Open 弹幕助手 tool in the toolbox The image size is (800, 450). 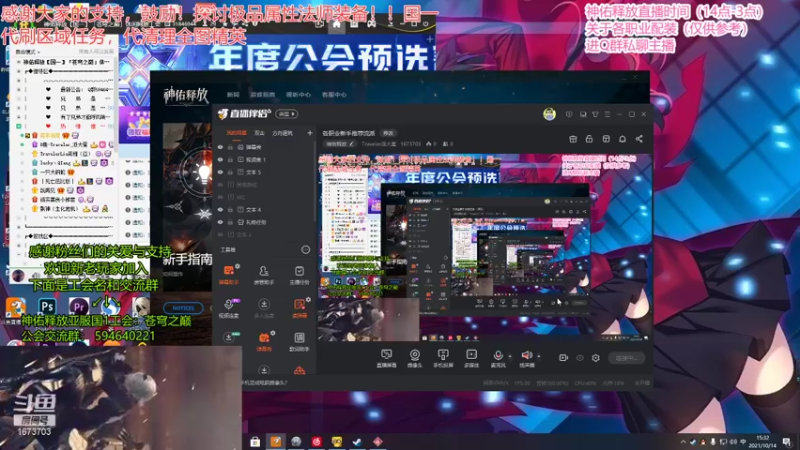(x=229, y=274)
